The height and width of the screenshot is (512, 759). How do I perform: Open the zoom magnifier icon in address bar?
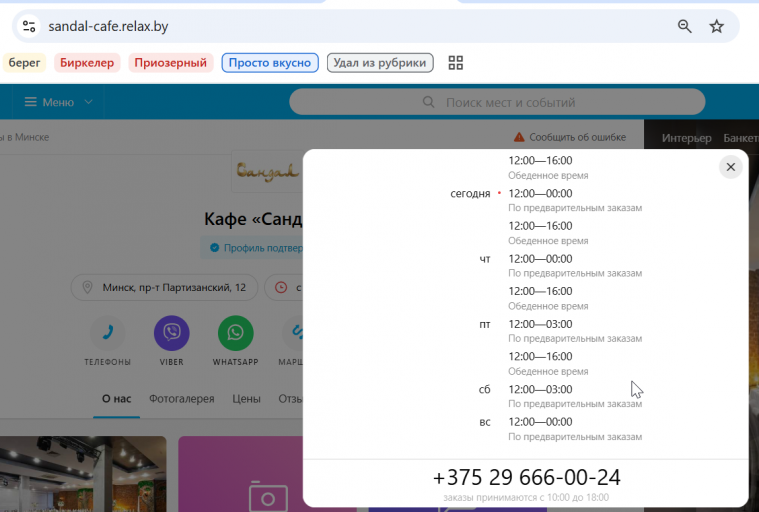pyautogui.click(x=684, y=26)
